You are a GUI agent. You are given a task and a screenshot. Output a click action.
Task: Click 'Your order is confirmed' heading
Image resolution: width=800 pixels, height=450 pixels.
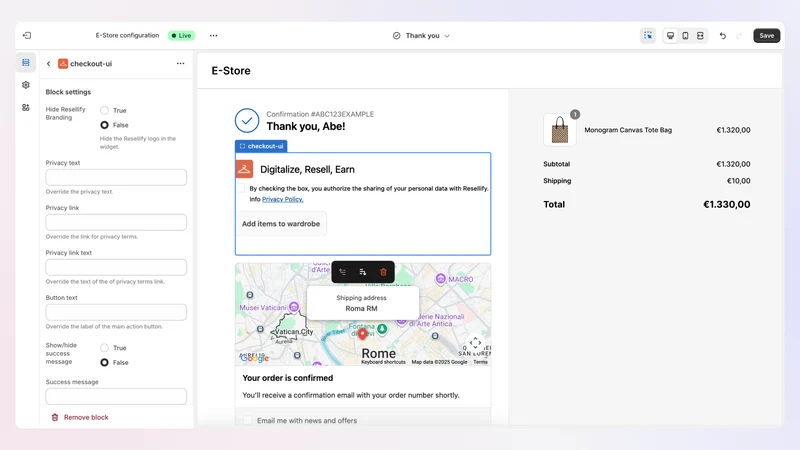[x=288, y=378]
